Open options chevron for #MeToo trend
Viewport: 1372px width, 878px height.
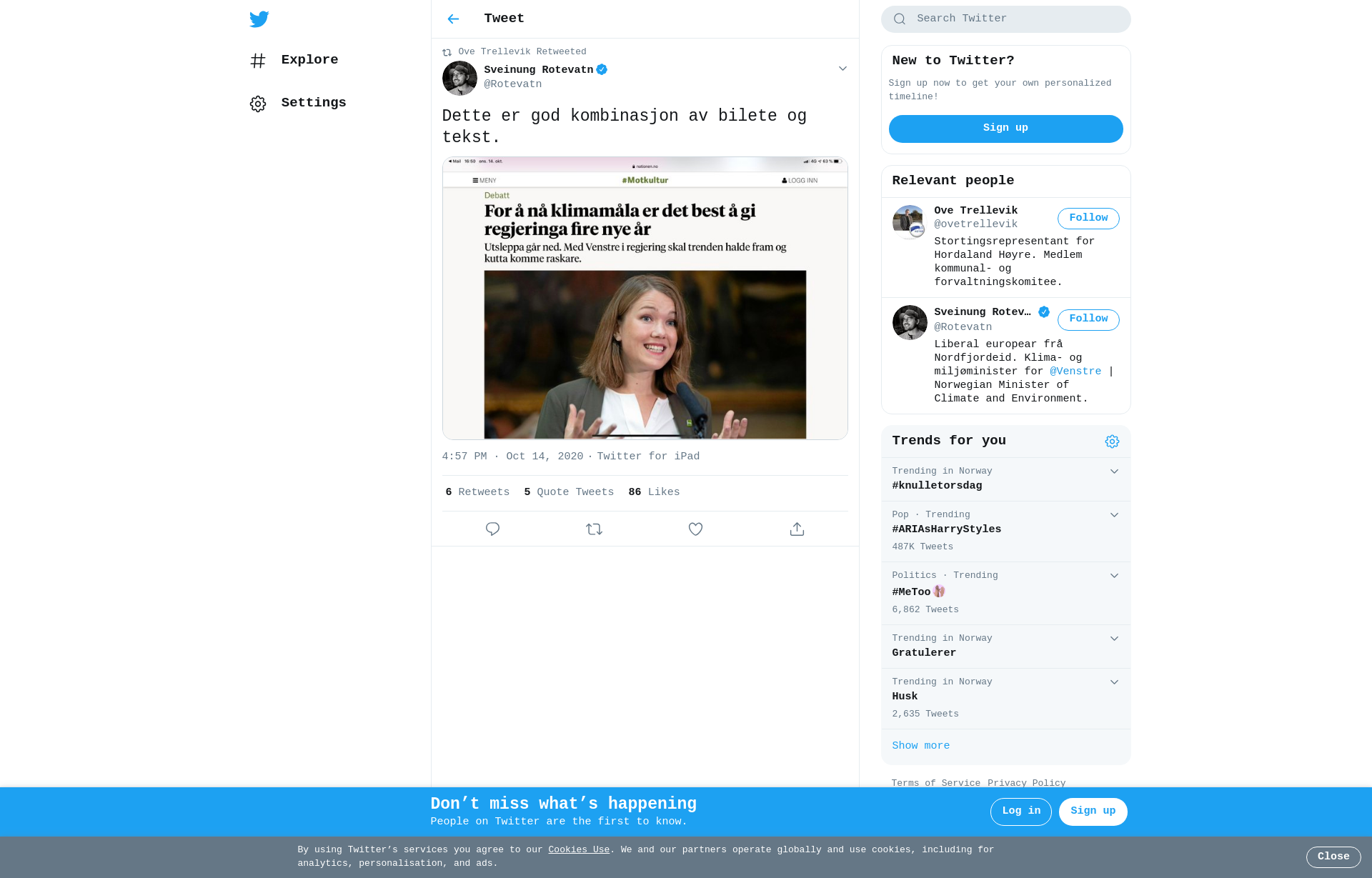[x=1114, y=576]
